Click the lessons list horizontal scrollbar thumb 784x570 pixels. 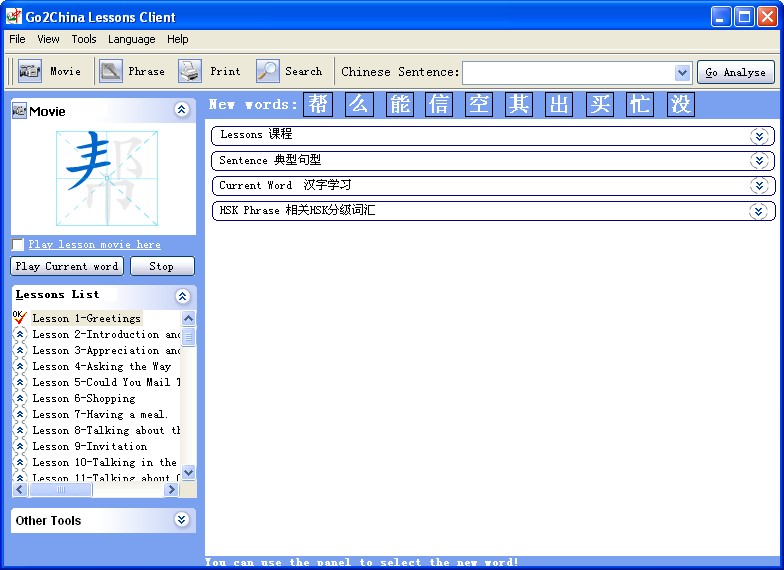point(60,490)
